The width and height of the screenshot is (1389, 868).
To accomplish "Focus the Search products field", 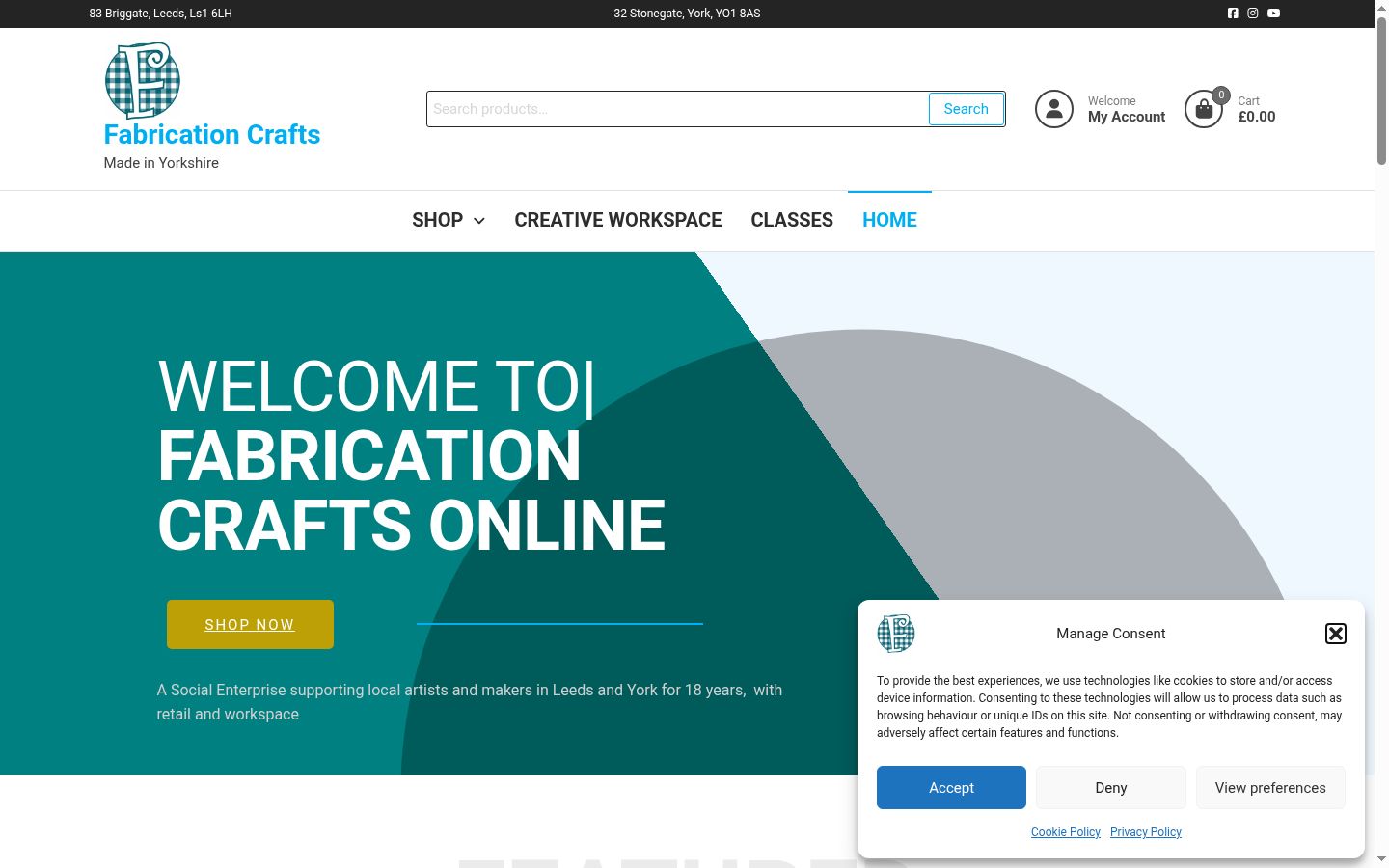I will [x=678, y=109].
